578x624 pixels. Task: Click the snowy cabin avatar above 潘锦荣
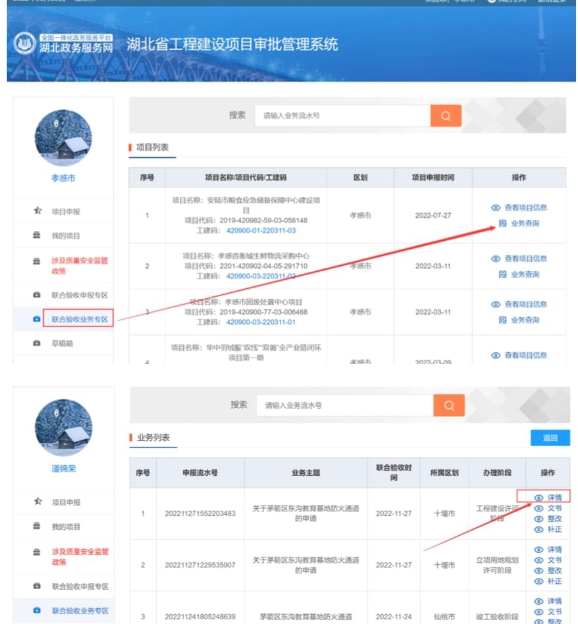coord(63,427)
